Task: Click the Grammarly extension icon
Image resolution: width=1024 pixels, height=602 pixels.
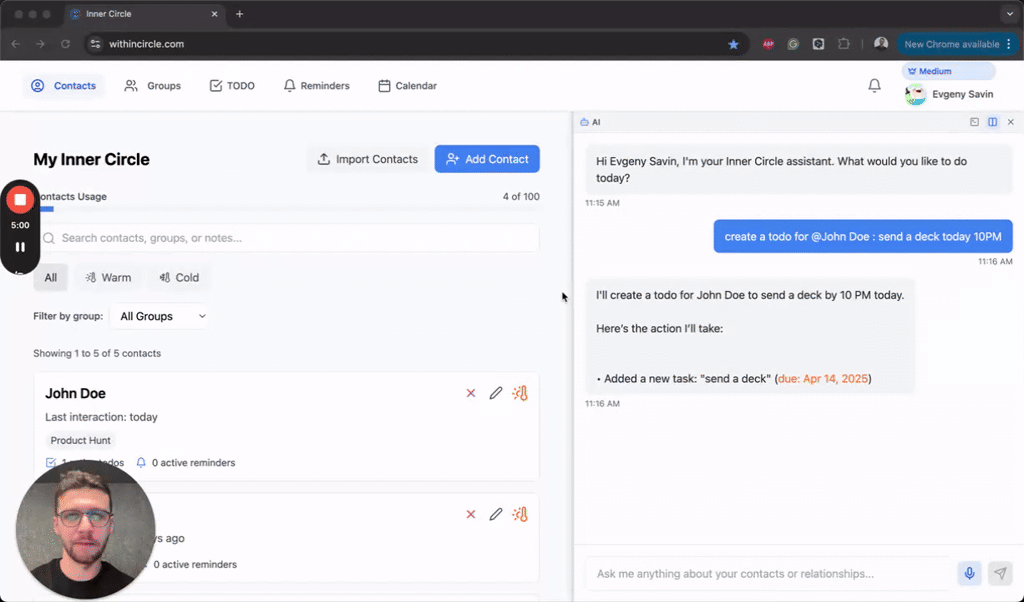Action: [793, 44]
